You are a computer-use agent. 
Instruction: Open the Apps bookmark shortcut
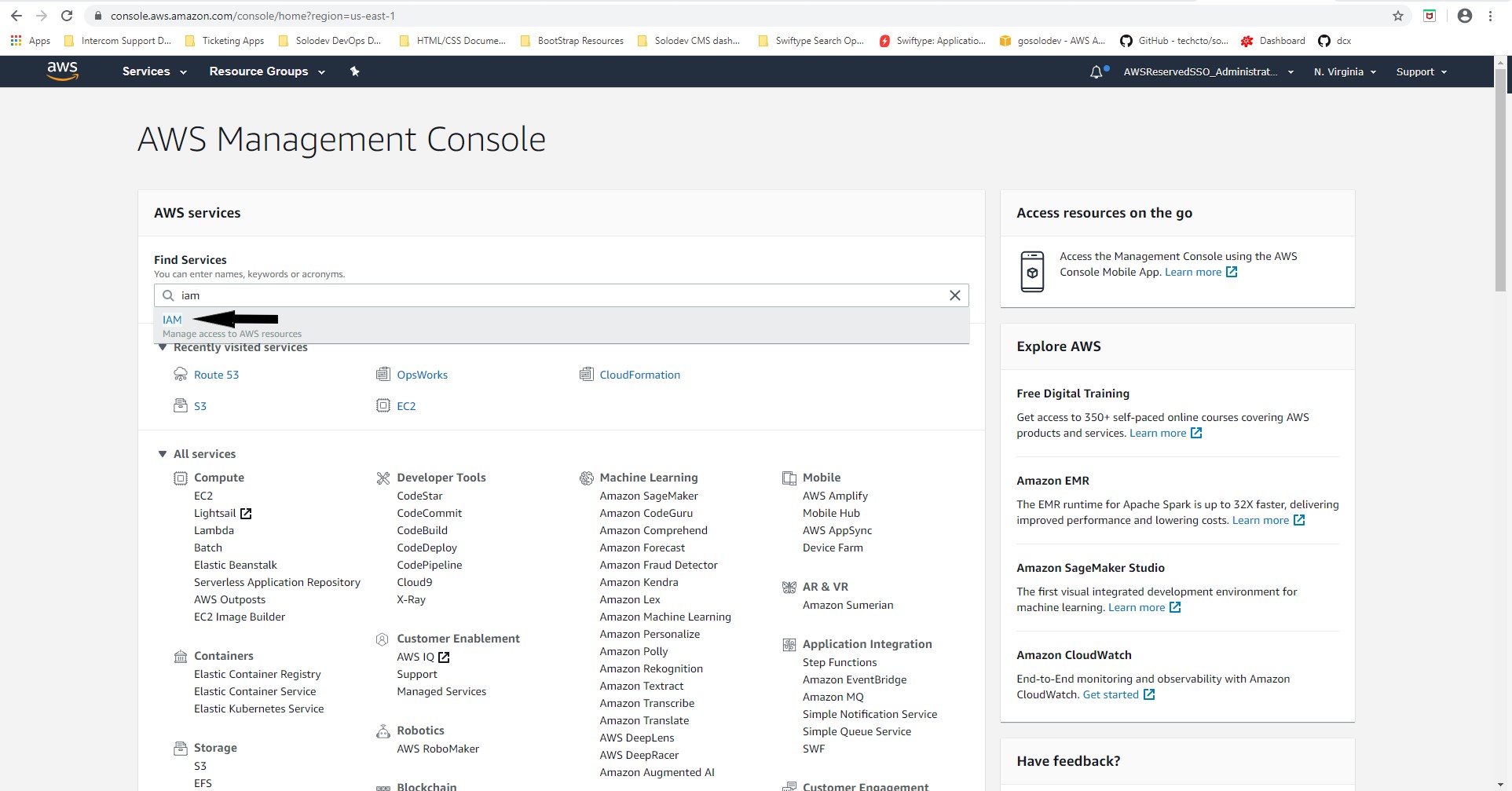[x=30, y=41]
